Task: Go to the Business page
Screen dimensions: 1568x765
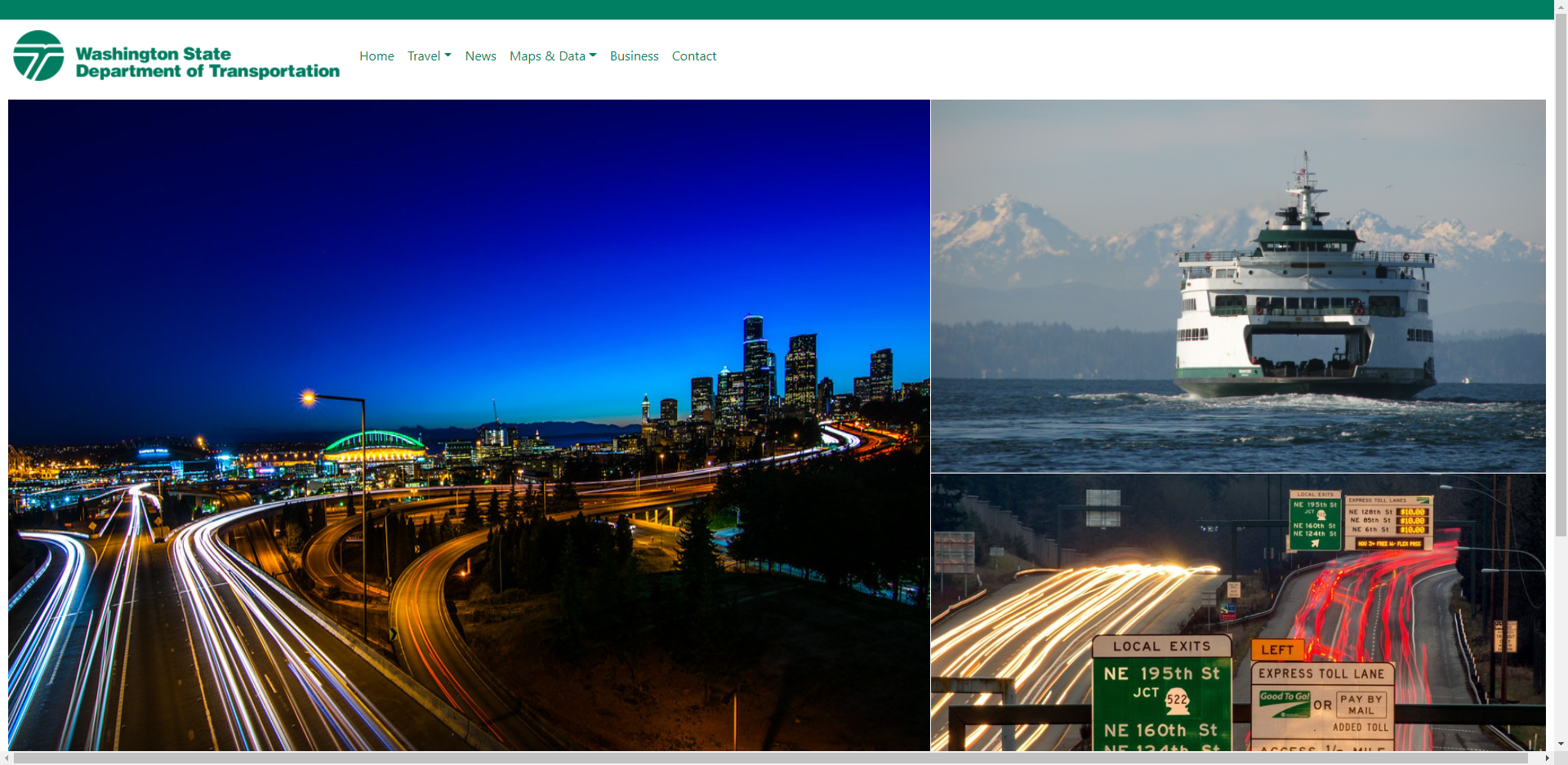Action: coord(634,56)
